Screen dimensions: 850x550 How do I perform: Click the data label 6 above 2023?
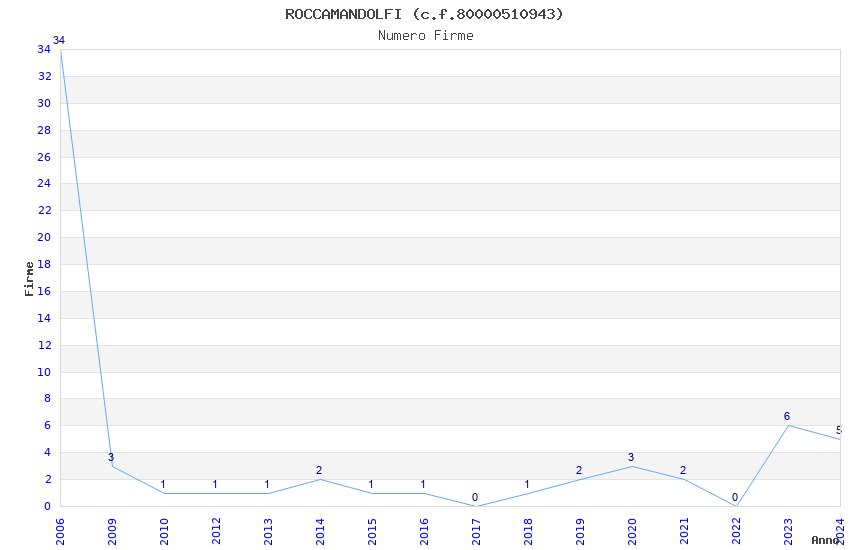pos(787,417)
